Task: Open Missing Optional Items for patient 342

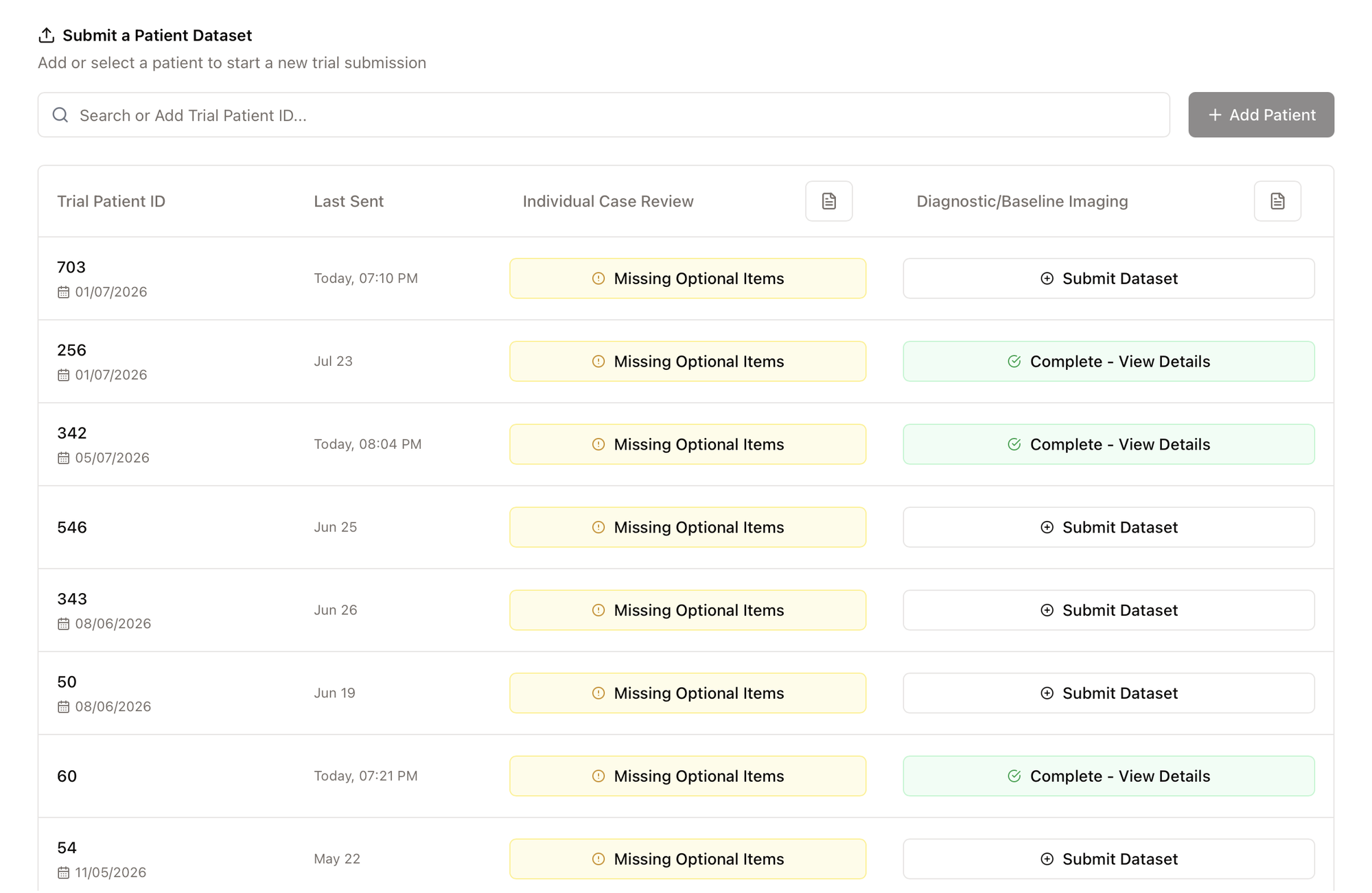Action: [x=688, y=444]
